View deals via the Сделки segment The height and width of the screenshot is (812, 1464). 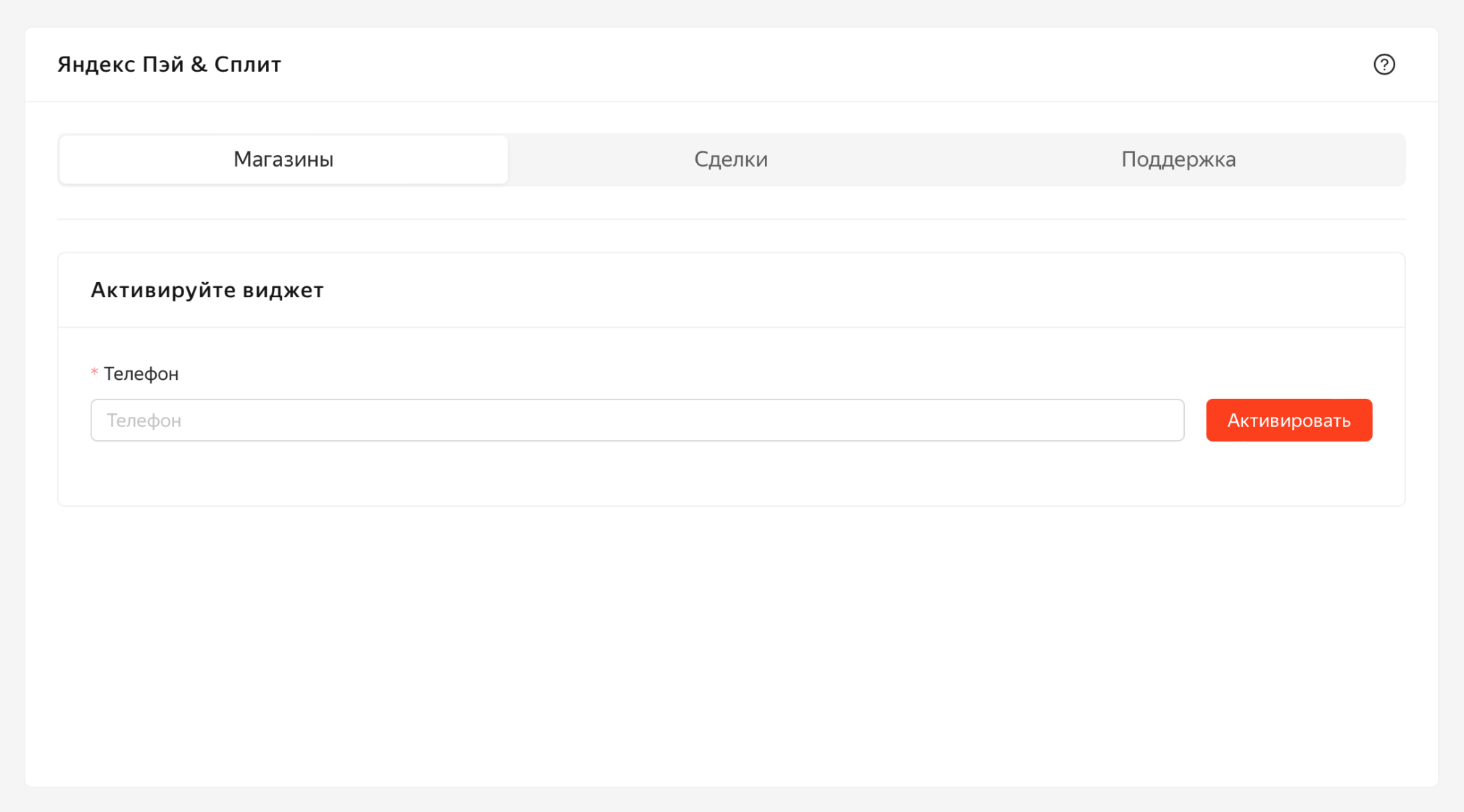(x=731, y=159)
